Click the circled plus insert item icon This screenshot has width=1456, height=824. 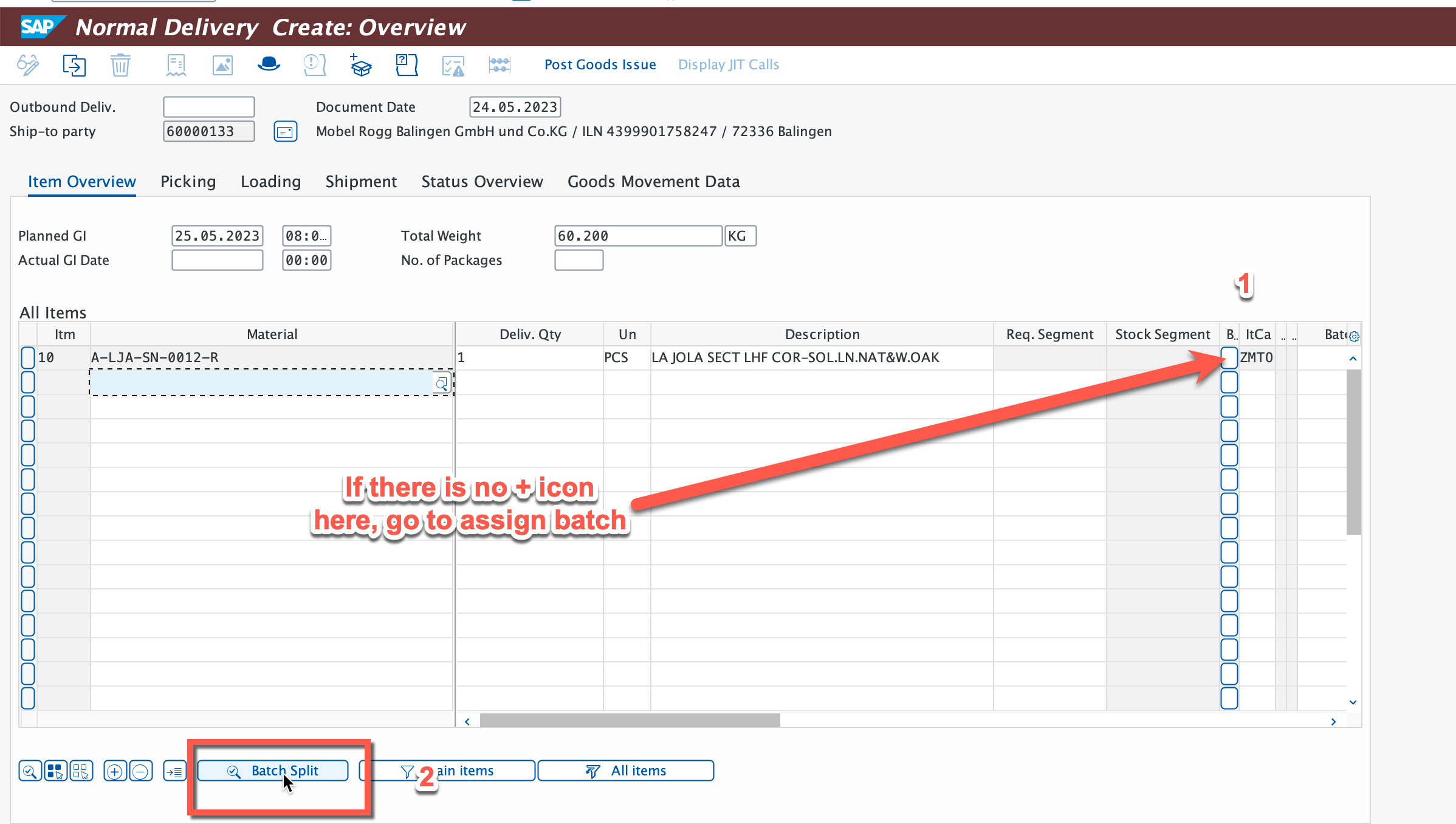tap(115, 771)
